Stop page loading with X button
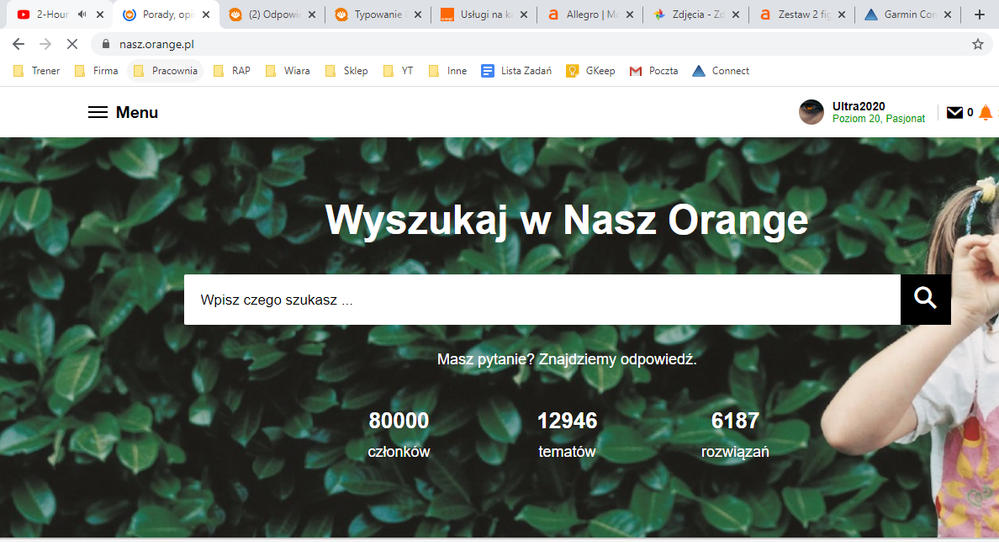Image resolution: width=999 pixels, height=542 pixels. click(70, 44)
